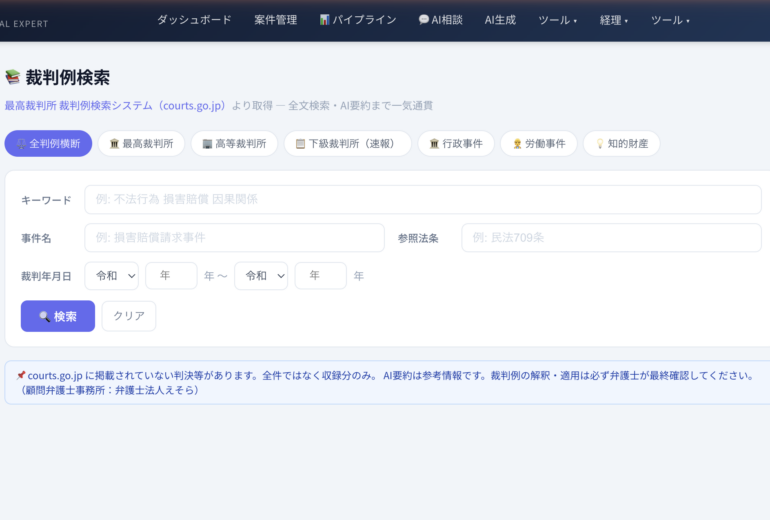Filter by 行政事件 category

coord(456,144)
